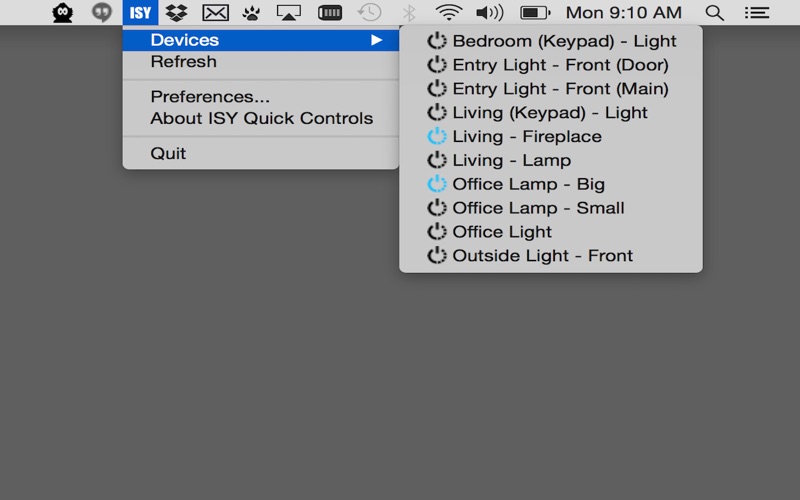
Task: Open the AirPlay display menu icon
Action: coord(289,12)
